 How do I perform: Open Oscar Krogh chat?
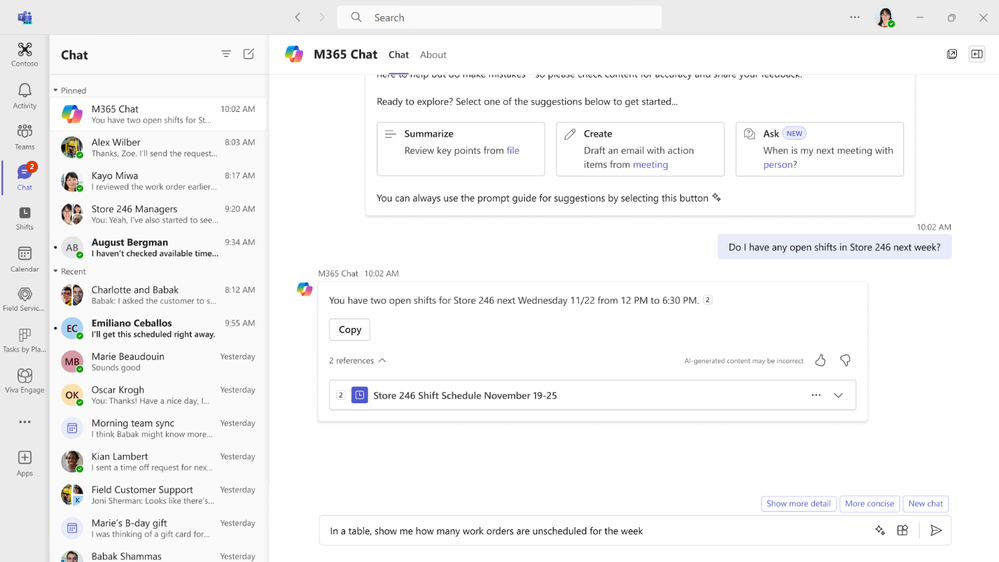tap(158, 395)
